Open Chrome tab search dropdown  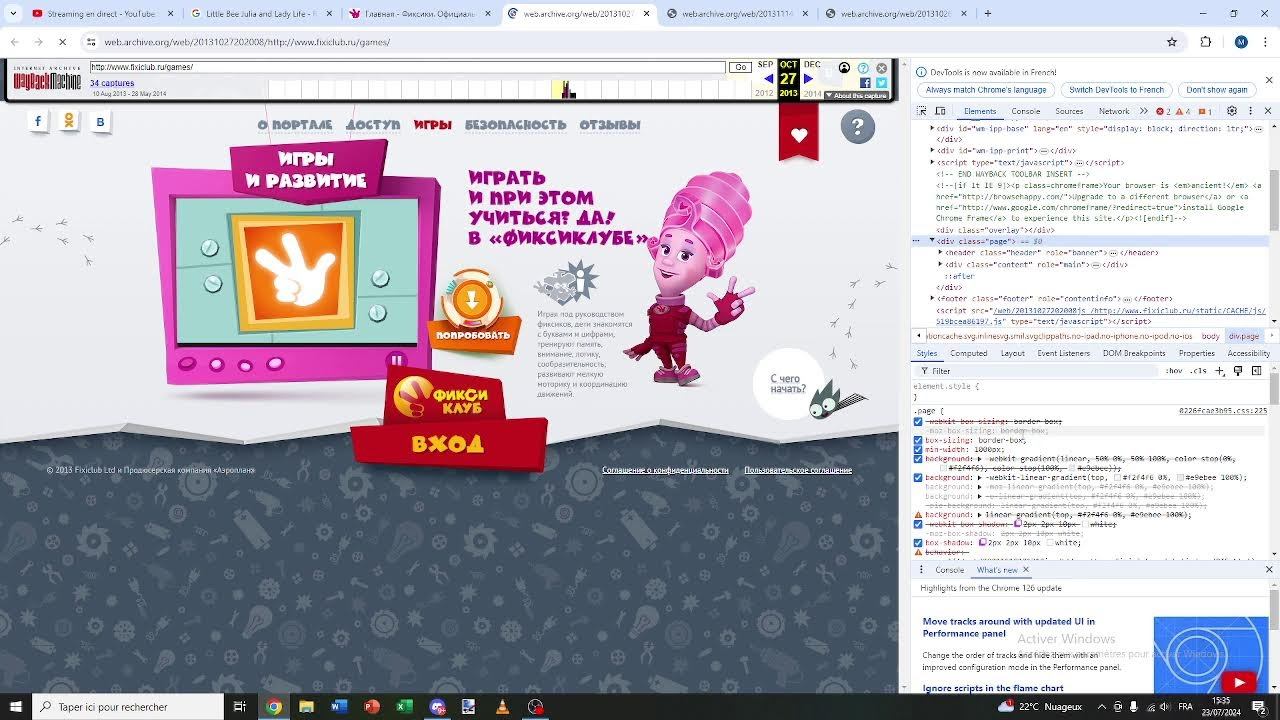click(13, 13)
